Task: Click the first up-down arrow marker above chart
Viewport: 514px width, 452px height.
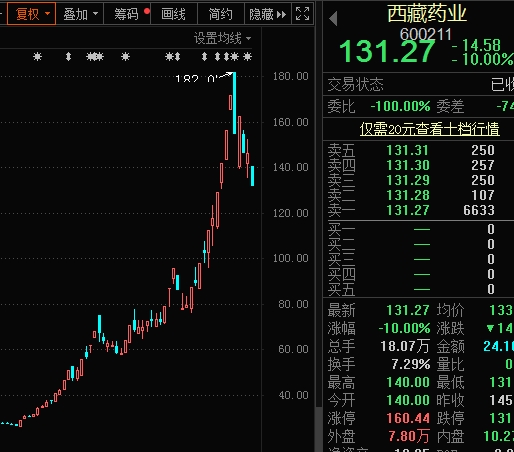Action: coord(68,57)
